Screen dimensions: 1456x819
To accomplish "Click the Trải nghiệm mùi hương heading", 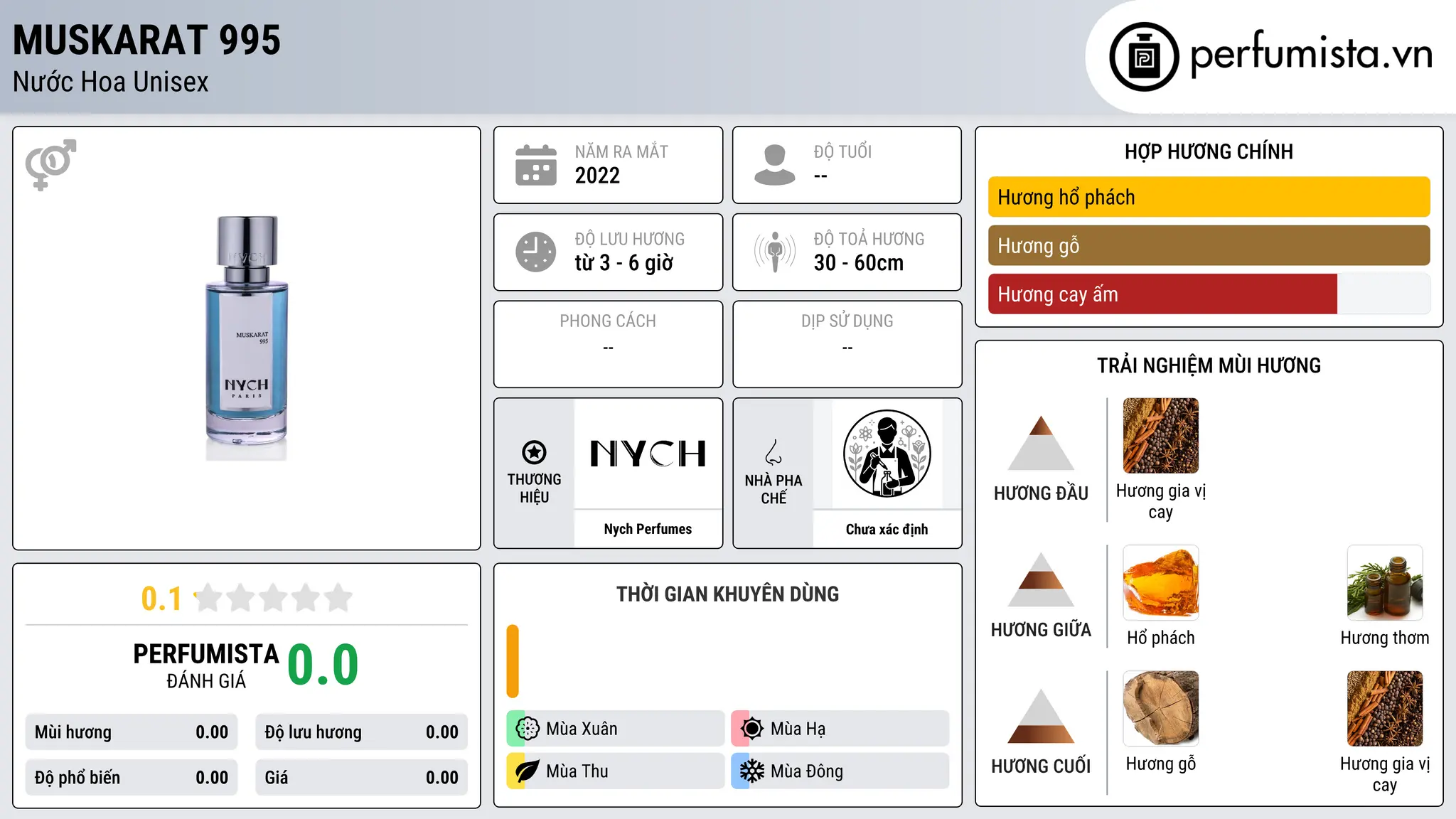I will click(1209, 365).
